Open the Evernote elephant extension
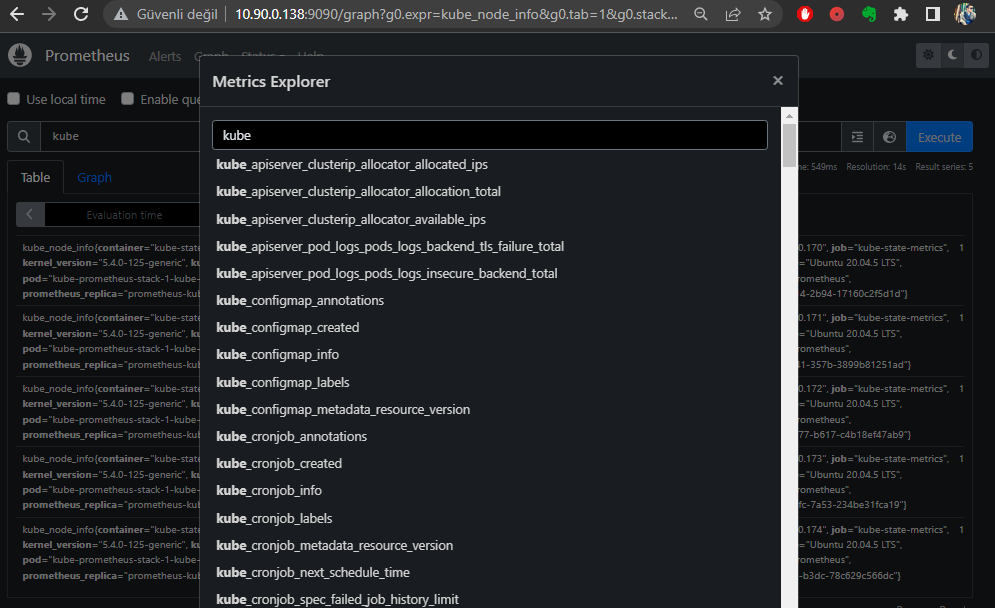This screenshot has height=608, width=995. [869, 15]
